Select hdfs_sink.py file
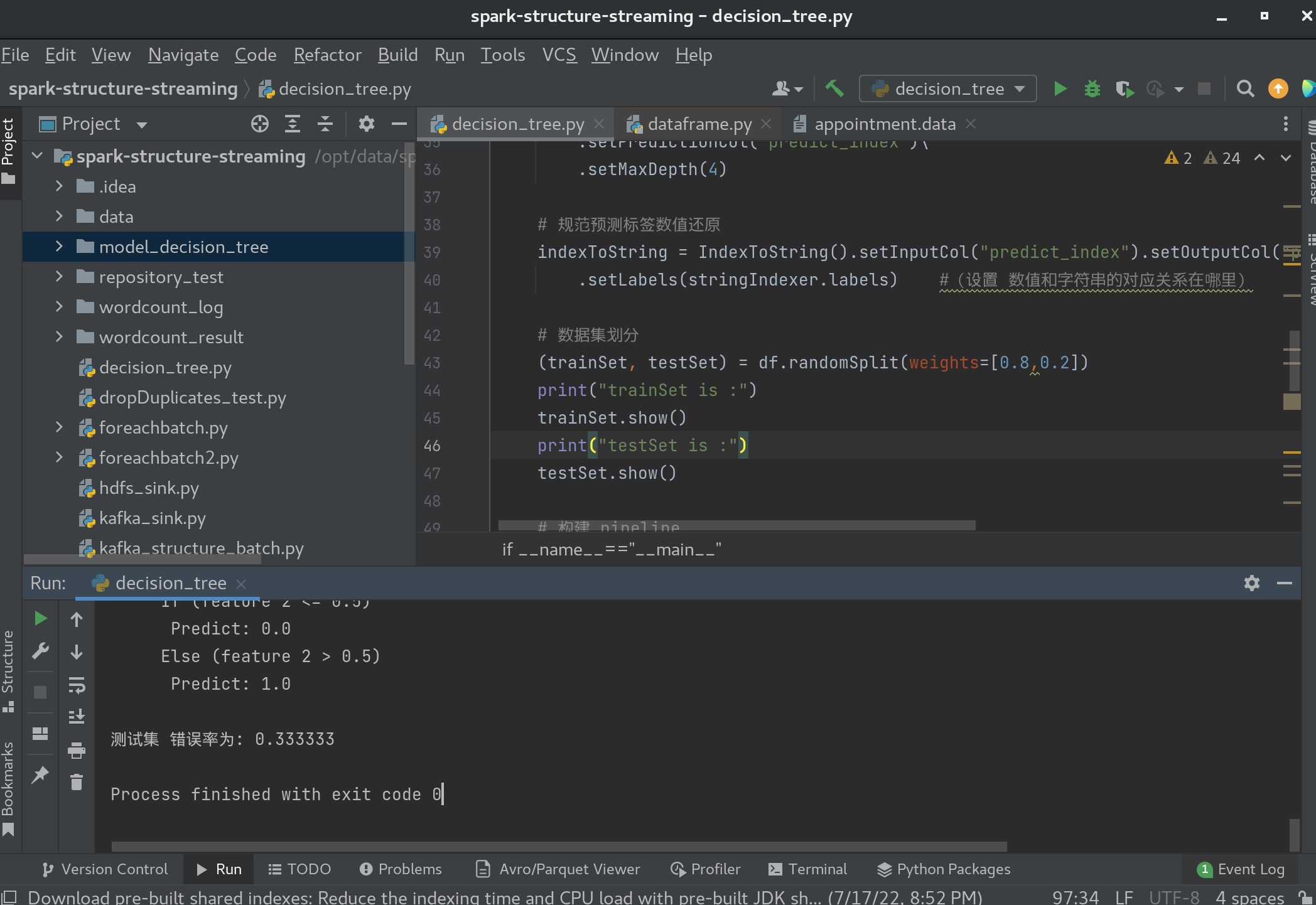Image resolution: width=1316 pixels, height=905 pixels. coord(149,488)
